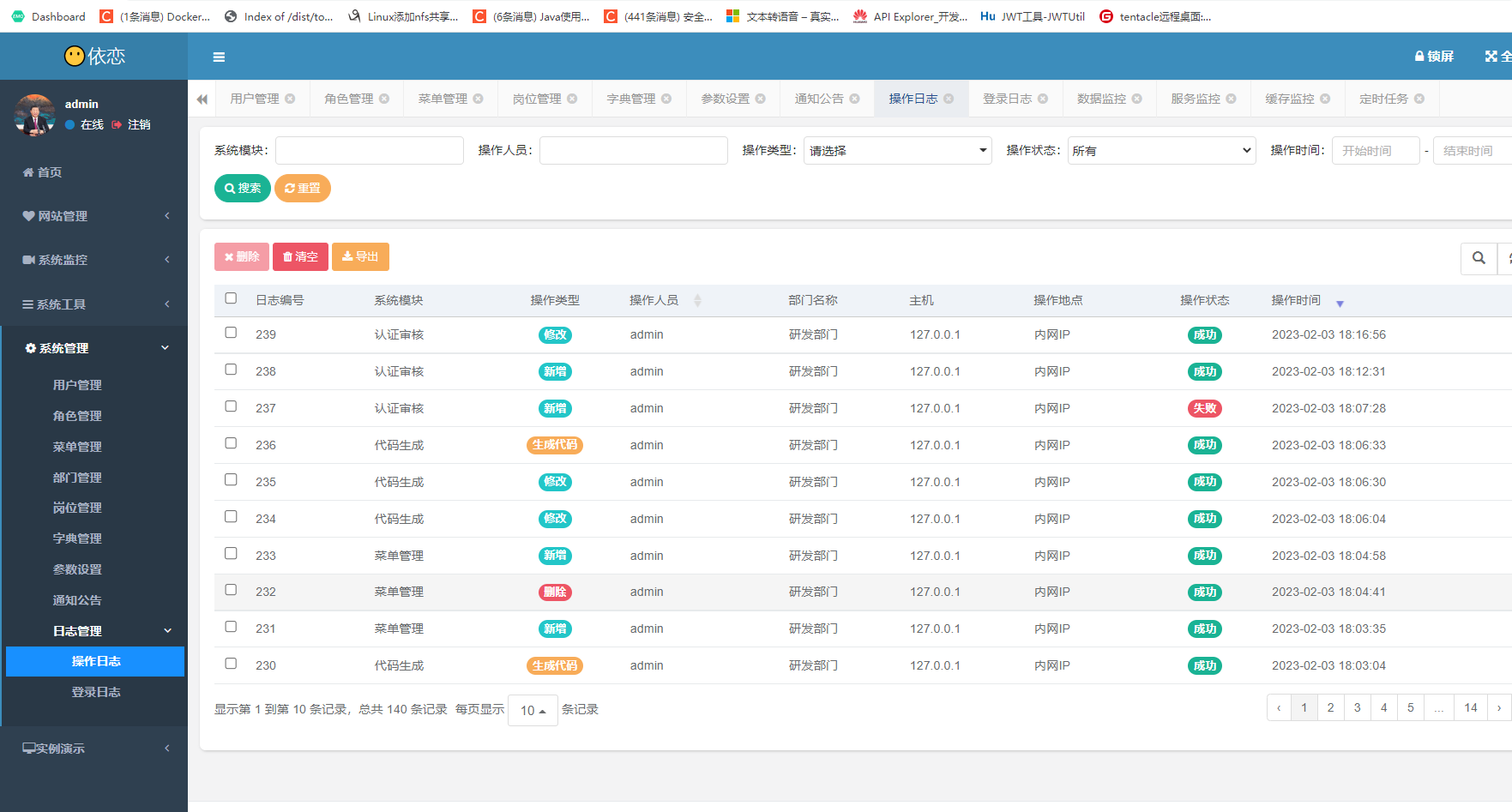Click the fullscreen expand icon
The height and width of the screenshot is (812, 1512).
pyautogui.click(x=1491, y=57)
